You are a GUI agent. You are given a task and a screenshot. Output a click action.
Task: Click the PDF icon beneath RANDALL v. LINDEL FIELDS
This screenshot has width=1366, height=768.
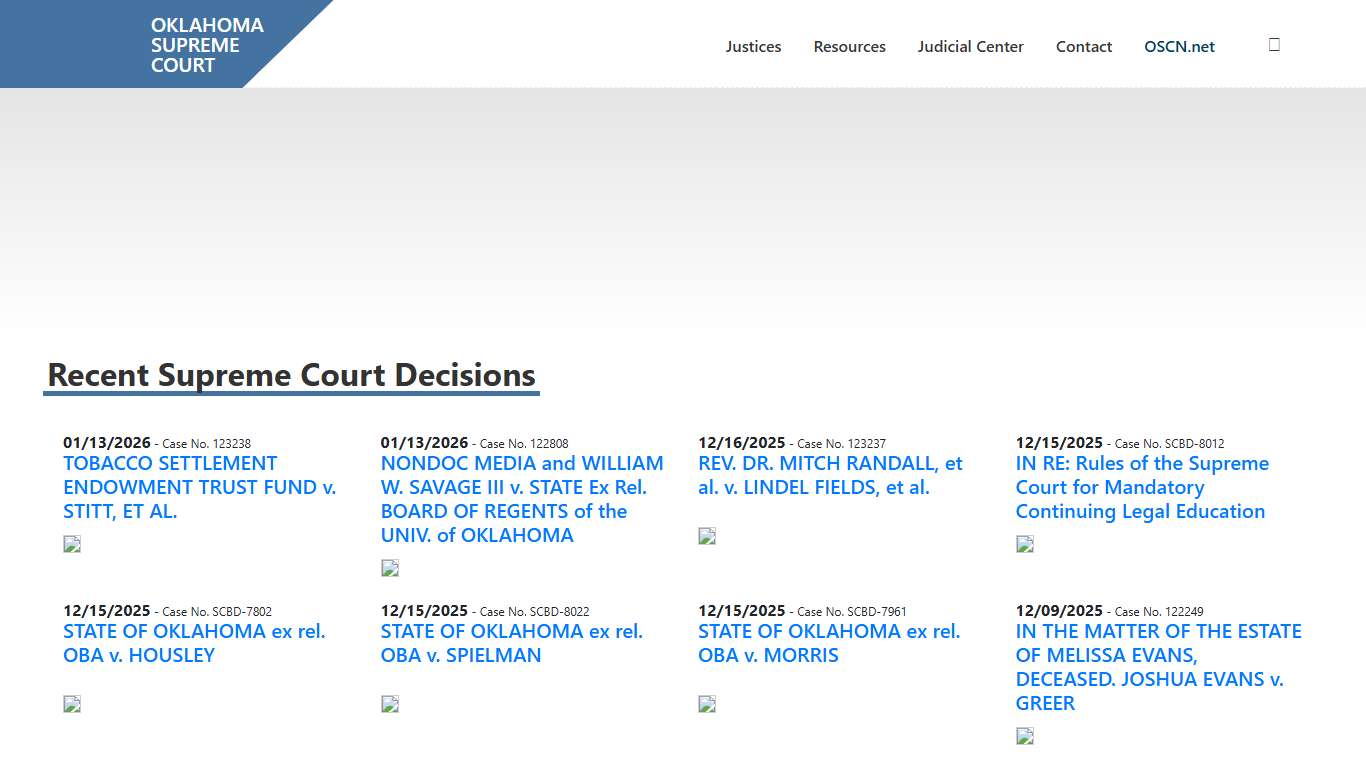pos(706,535)
